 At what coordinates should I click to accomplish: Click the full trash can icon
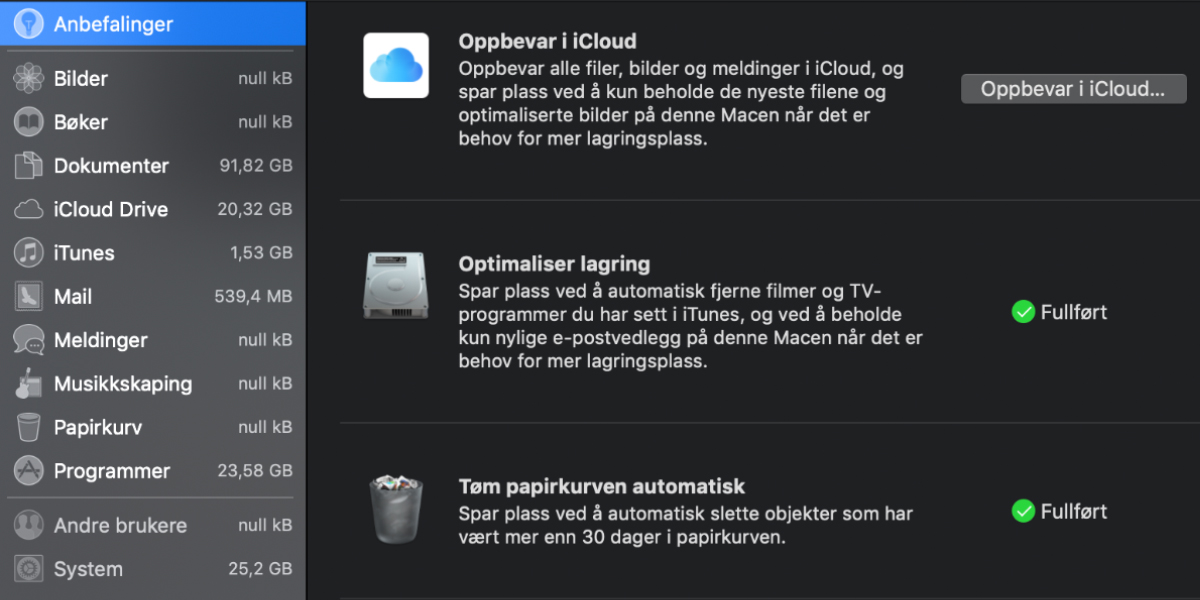396,510
